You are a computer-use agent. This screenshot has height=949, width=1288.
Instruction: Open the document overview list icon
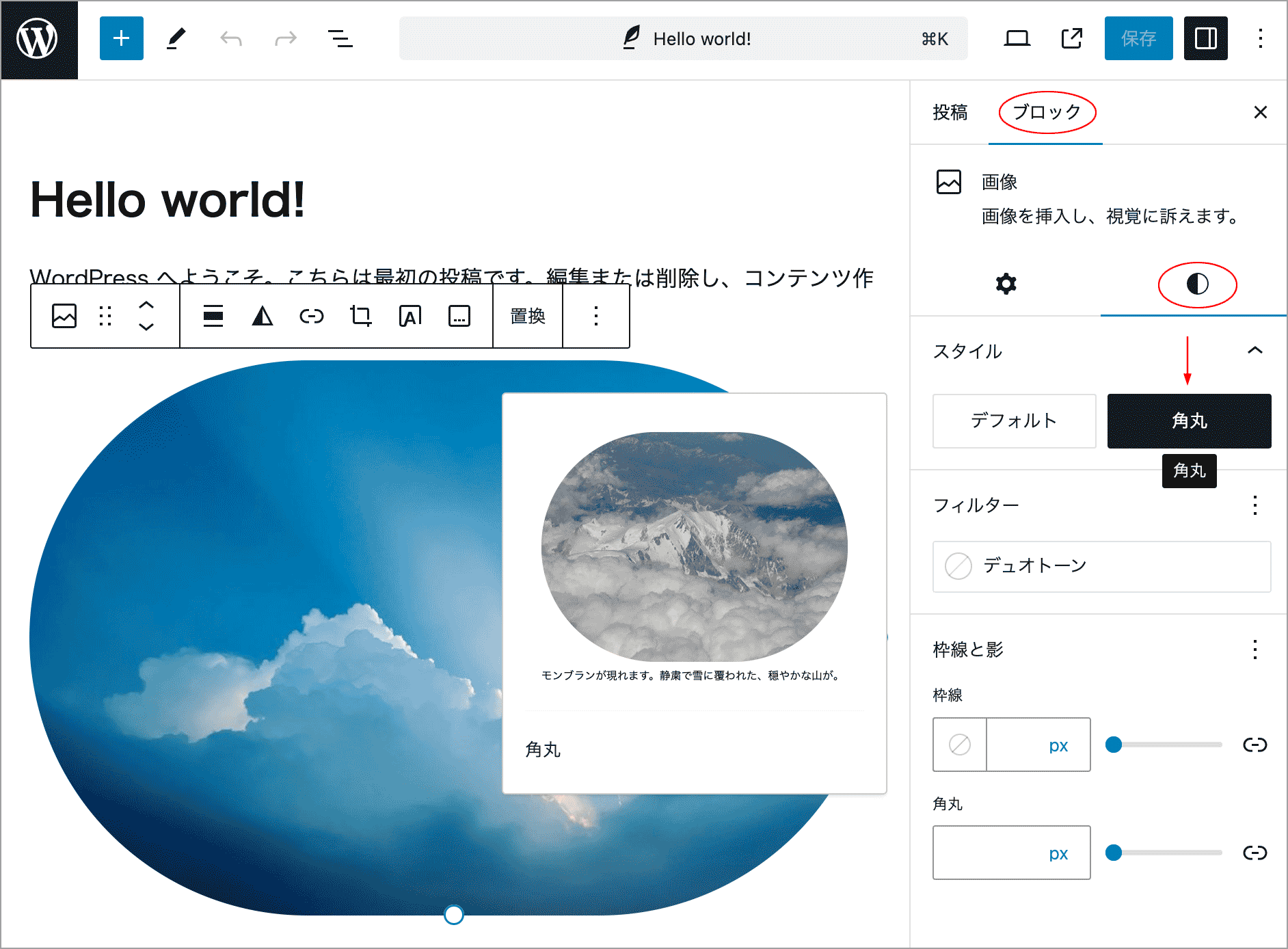point(340,38)
